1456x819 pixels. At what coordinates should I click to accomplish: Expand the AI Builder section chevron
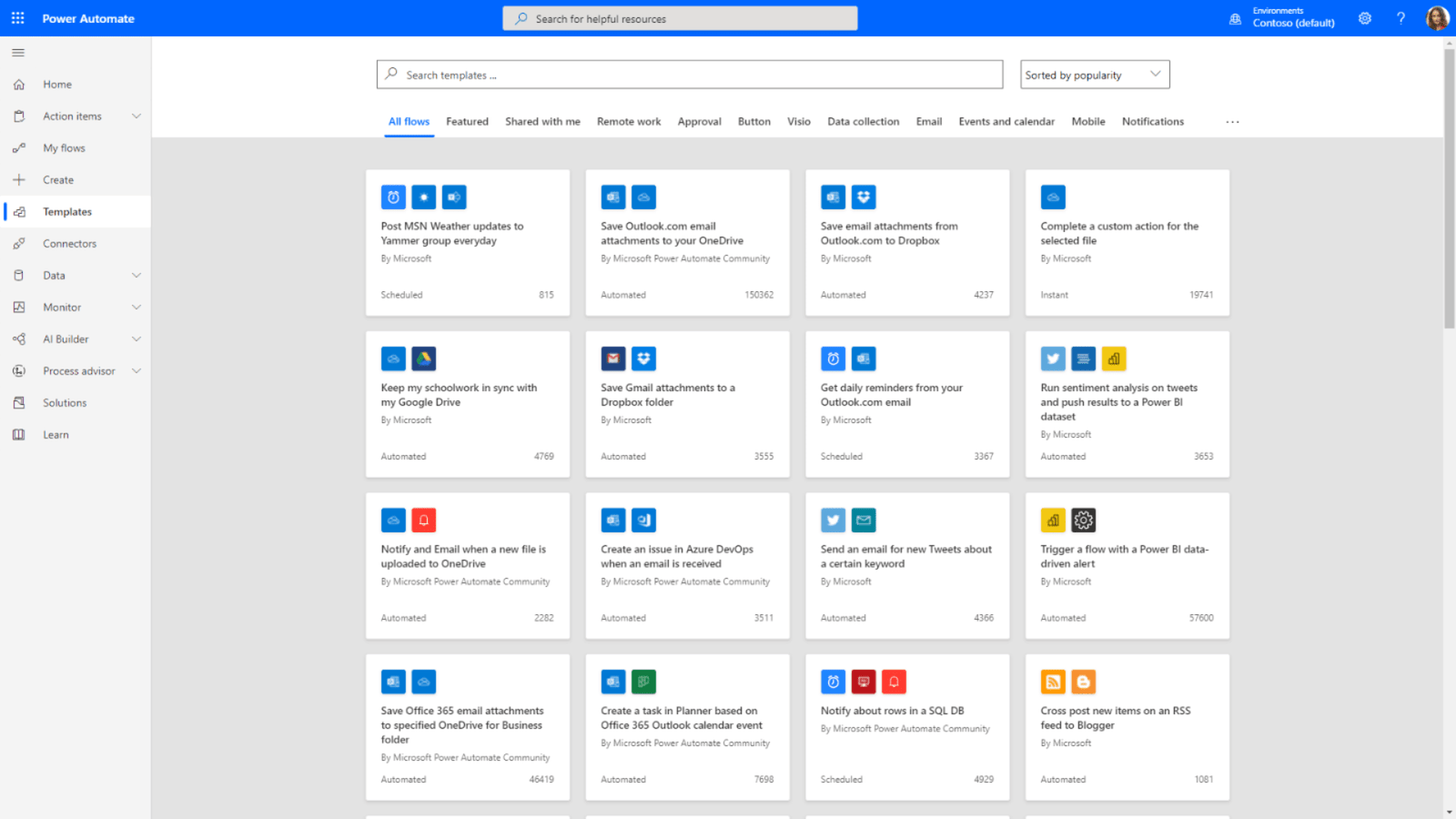coord(136,339)
